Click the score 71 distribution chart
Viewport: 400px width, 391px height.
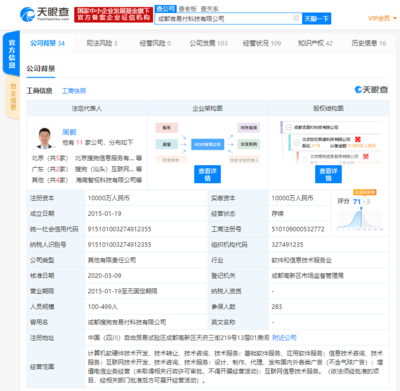tap(360, 218)
